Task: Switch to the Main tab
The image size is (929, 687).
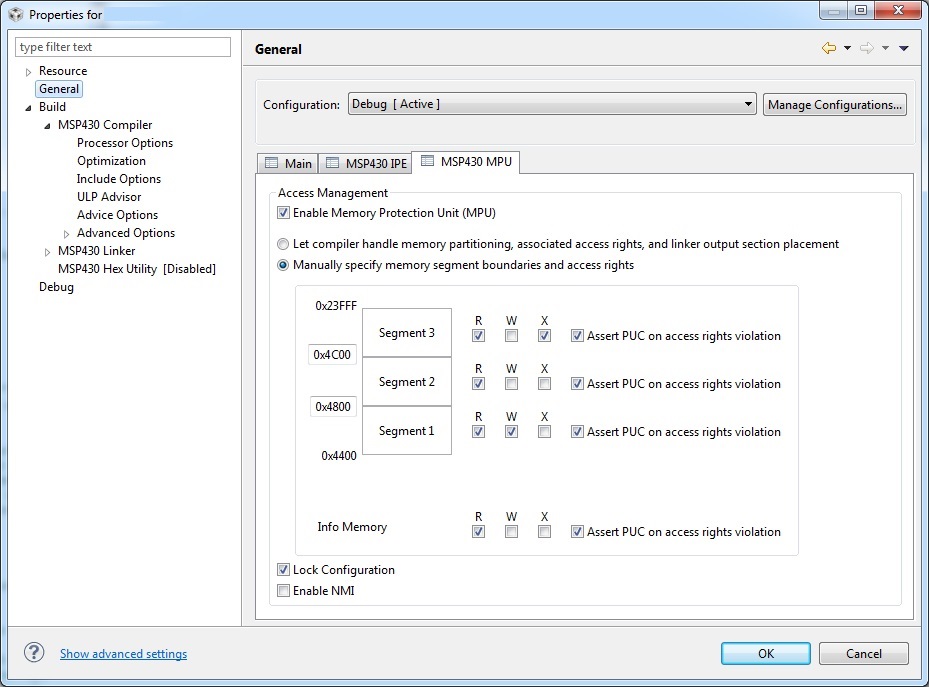Action: 288,163
